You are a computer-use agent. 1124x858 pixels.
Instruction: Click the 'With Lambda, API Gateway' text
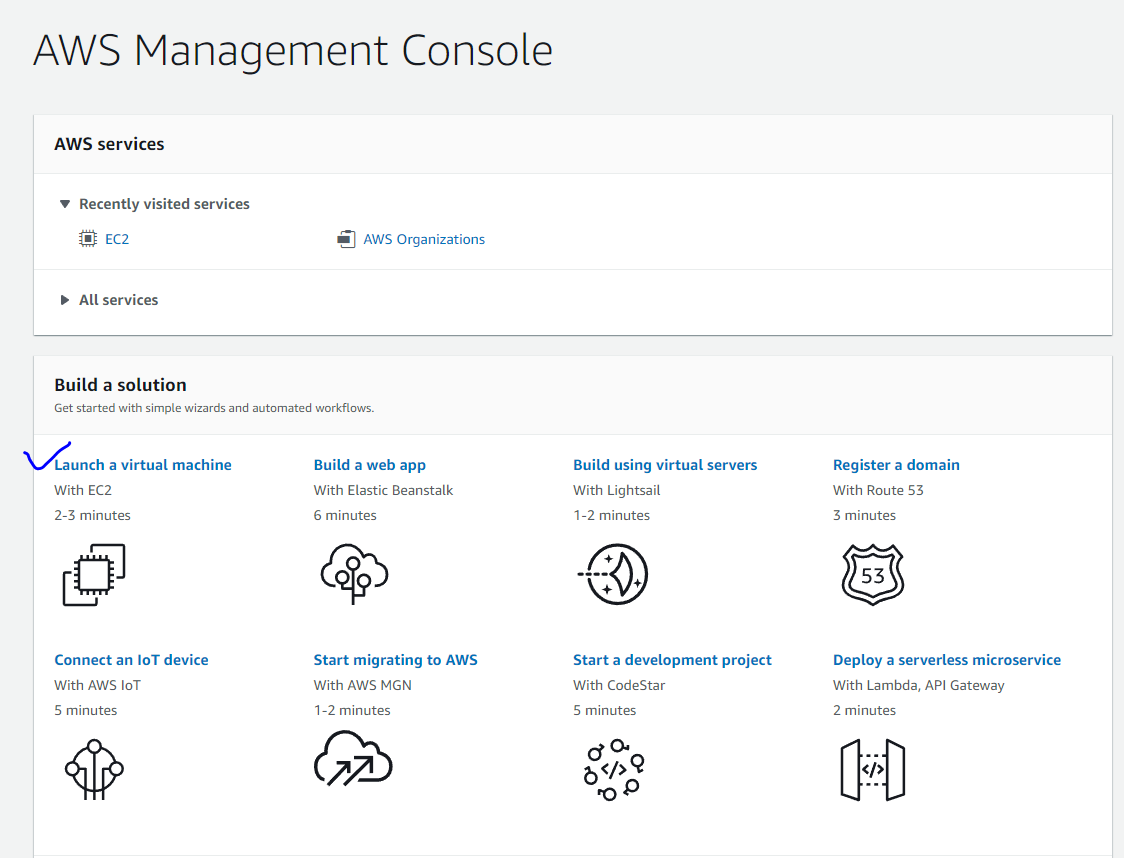pyautogui.click(x=918, y=685)
